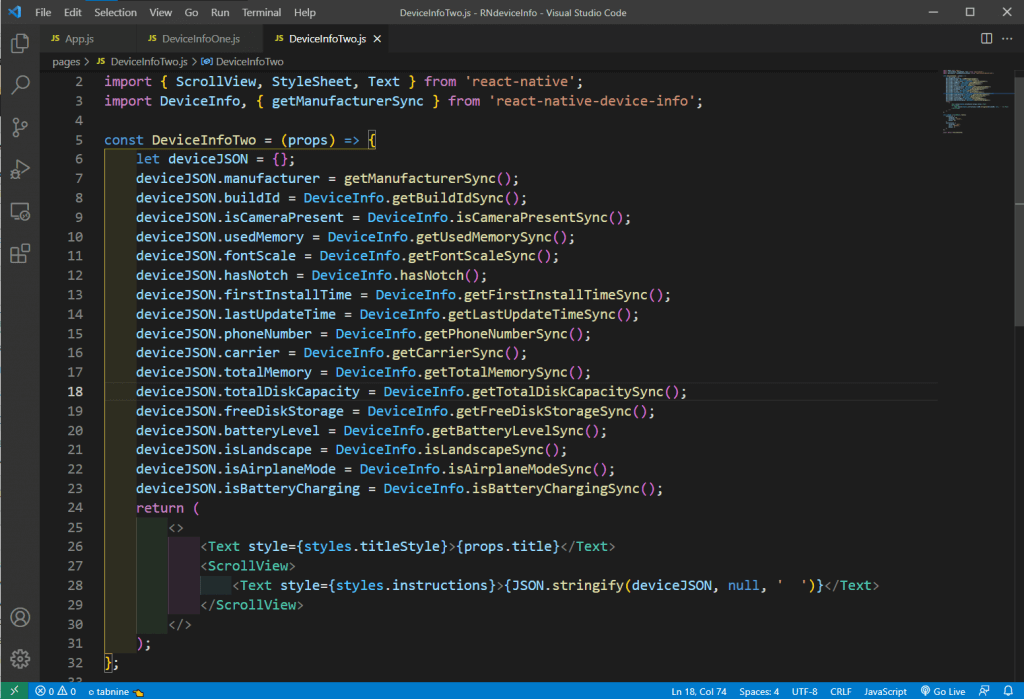This screenshot has height=699, width=1024.
Task: Open the Search view icon
Action: pyautogui.click(x=19, y=86)
